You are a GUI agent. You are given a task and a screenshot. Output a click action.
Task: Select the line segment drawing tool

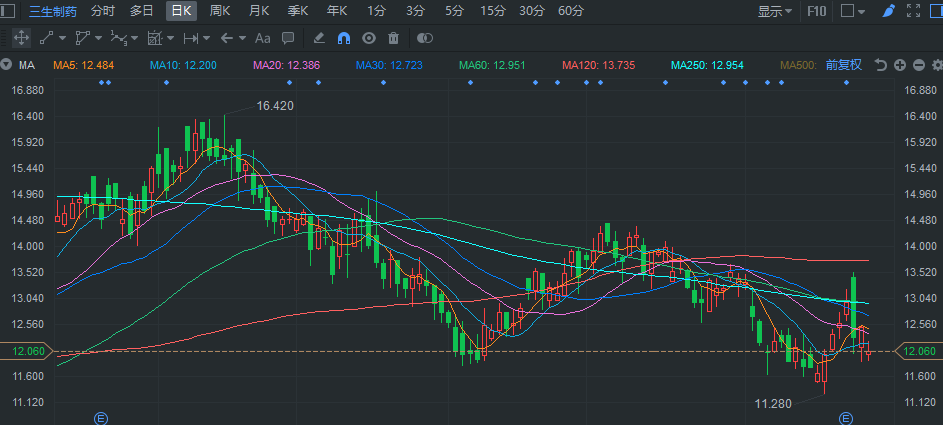(46, 38)
